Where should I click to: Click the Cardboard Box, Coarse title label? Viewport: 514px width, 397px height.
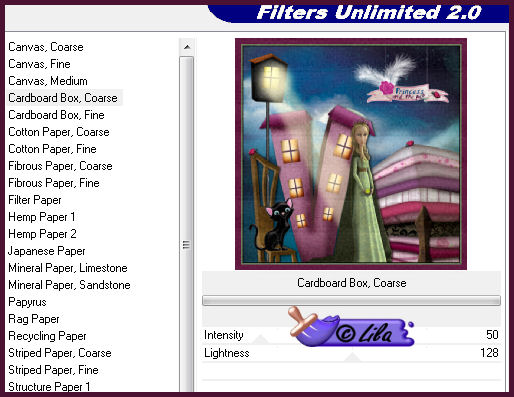point(352,283)
